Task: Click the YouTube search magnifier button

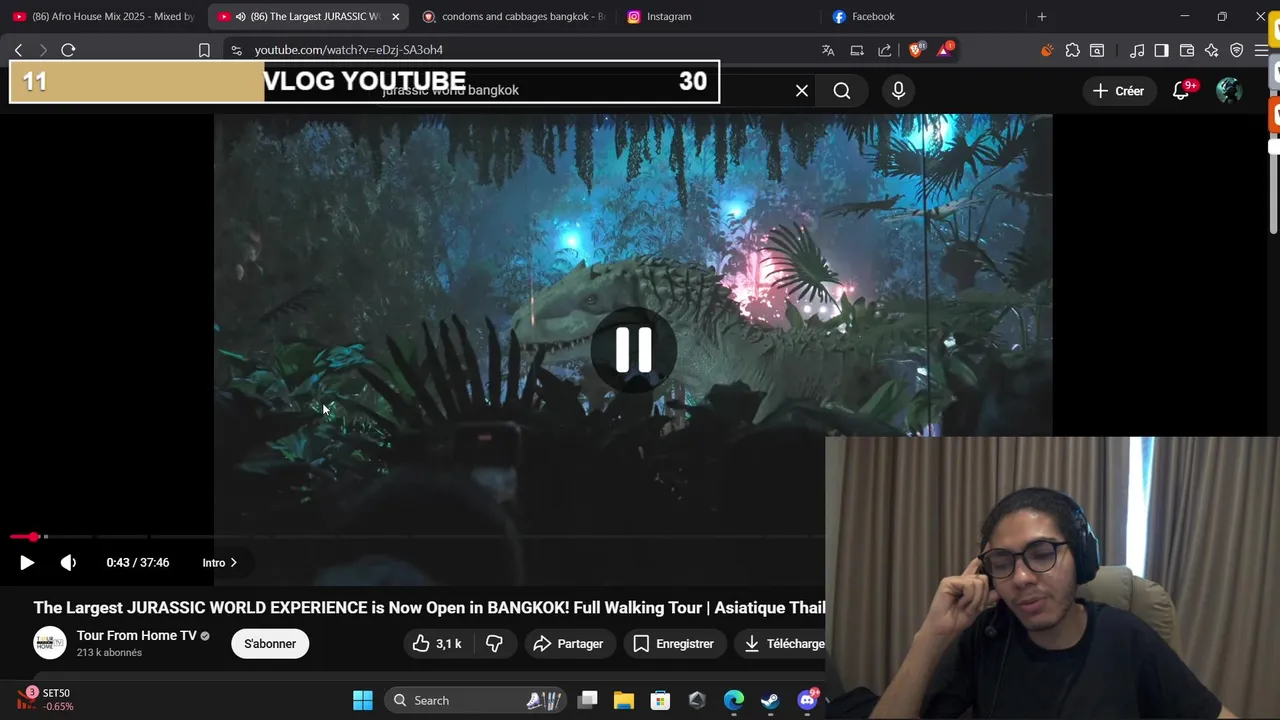Action: coord(842,91)
